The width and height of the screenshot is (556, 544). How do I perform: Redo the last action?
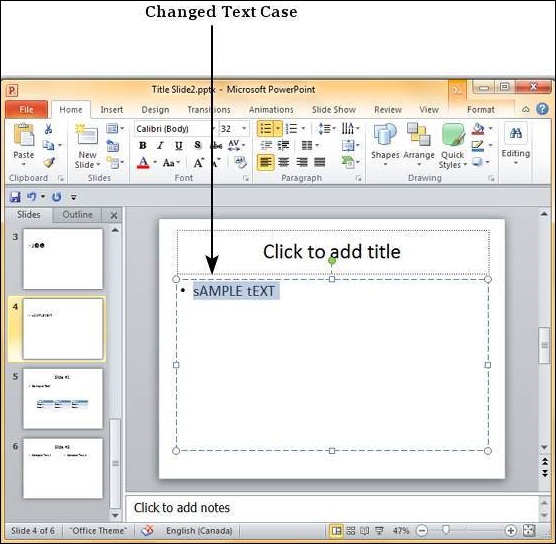tap(56, 197)
